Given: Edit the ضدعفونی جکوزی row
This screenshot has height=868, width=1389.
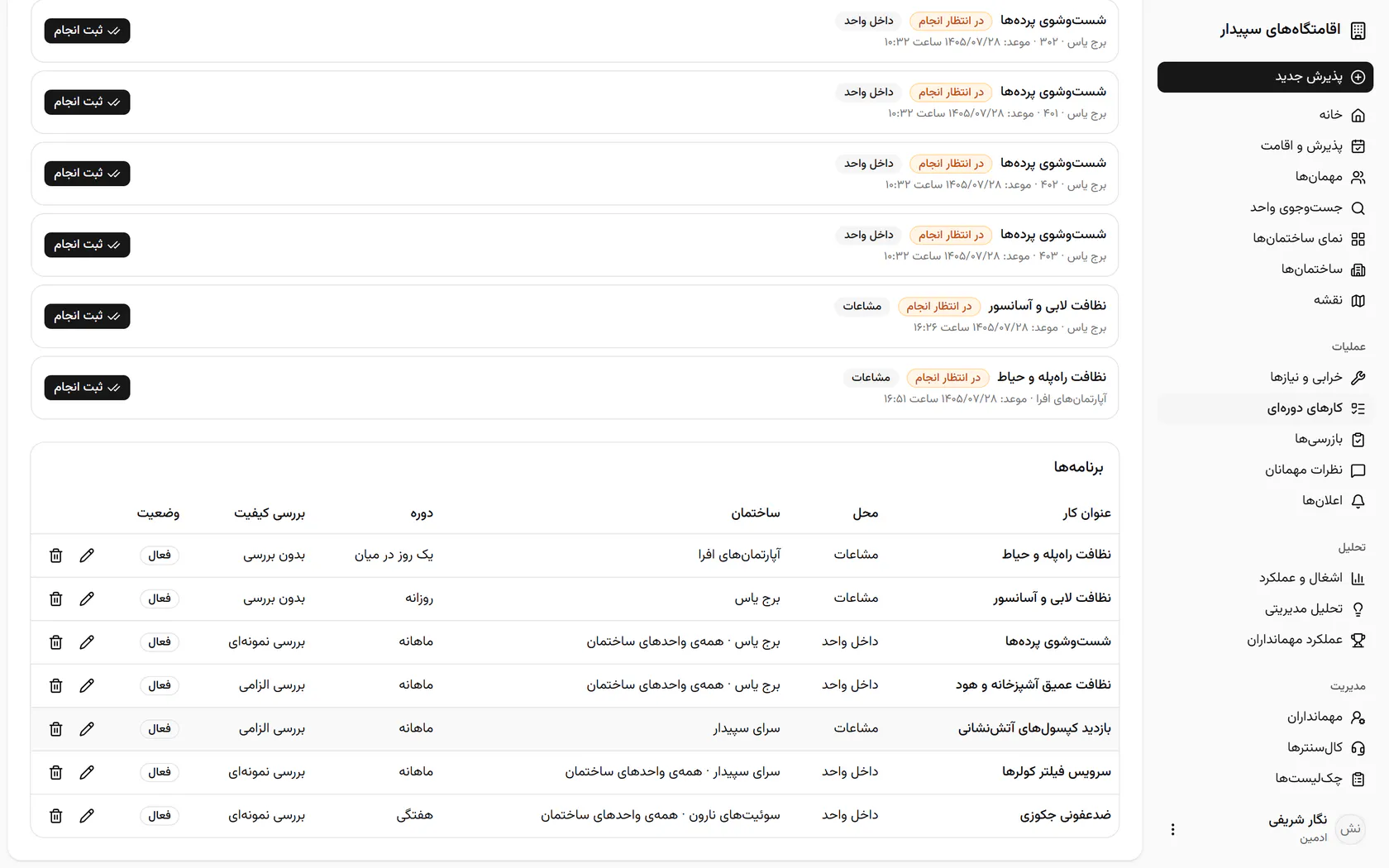Looking at the screenshot, I should (87, 816).
